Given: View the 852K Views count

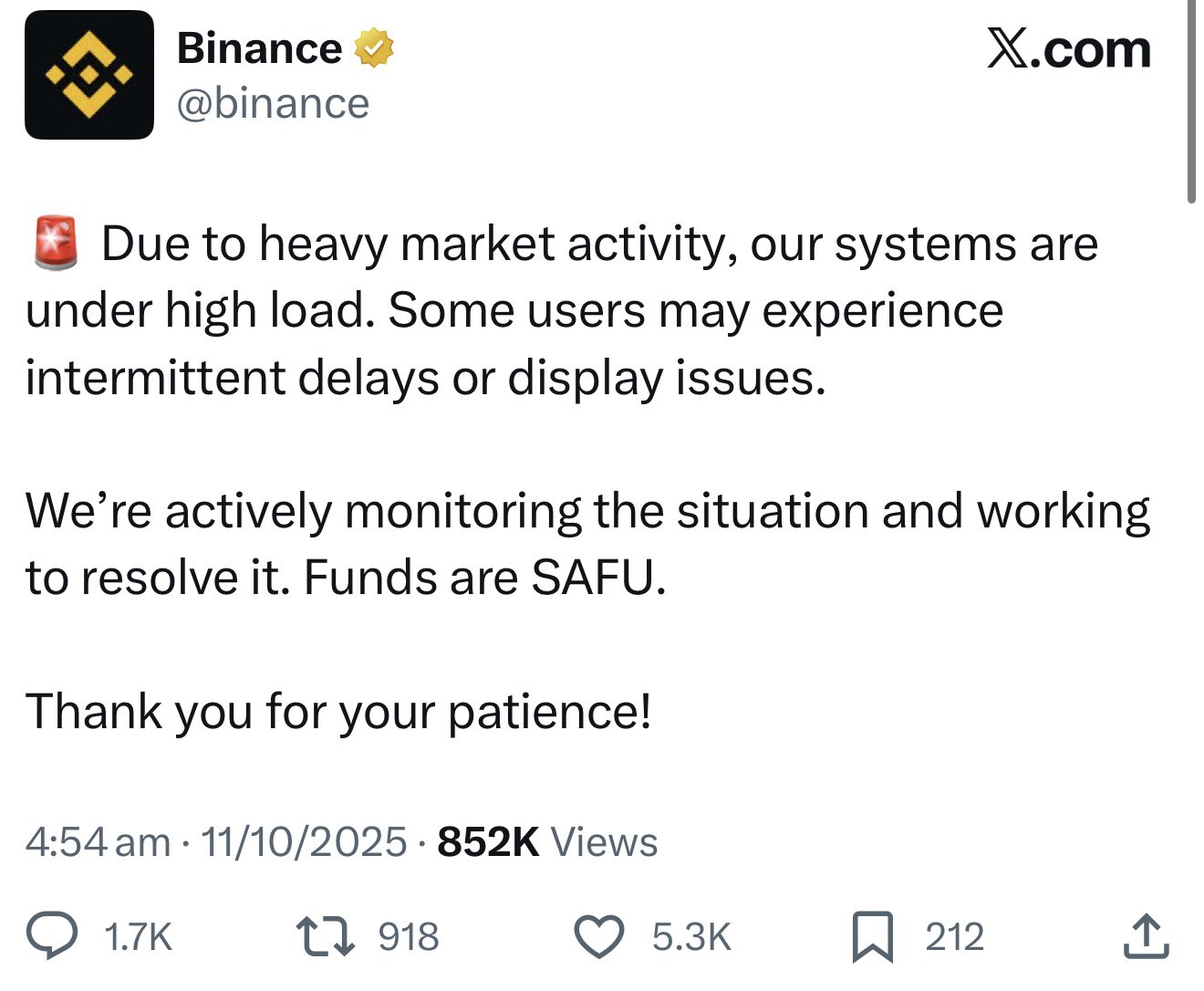Looking at the screenshot, I should [x=547, y=842].
